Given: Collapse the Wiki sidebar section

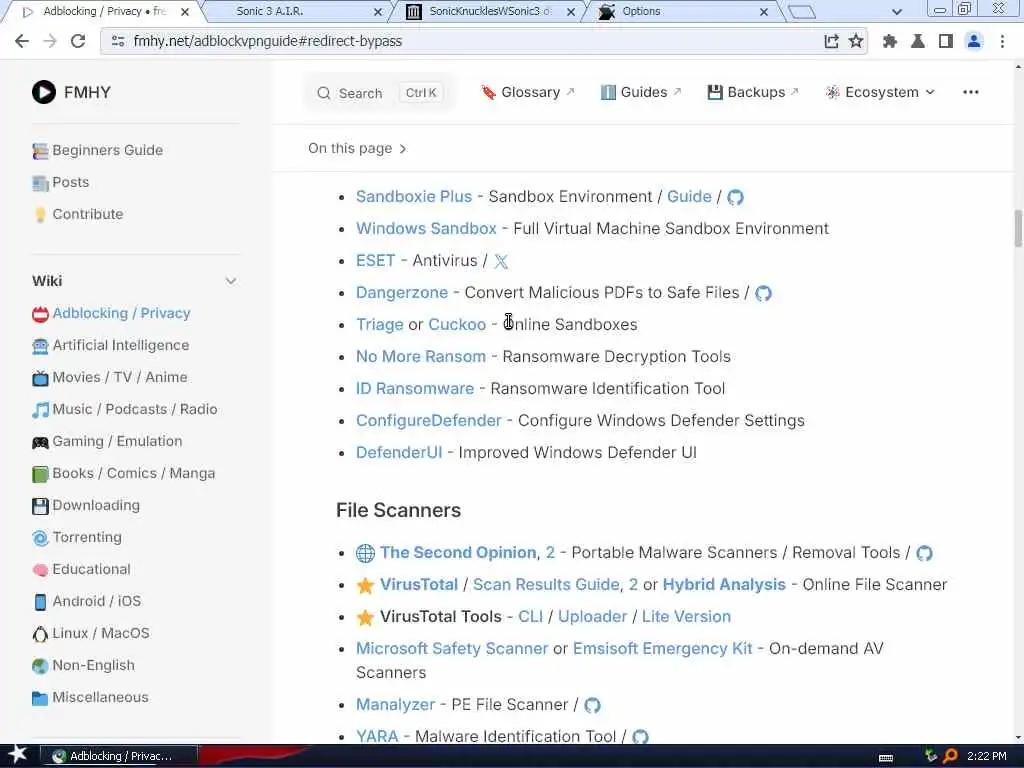Looking at the screenshot, I should click(231, 281).
